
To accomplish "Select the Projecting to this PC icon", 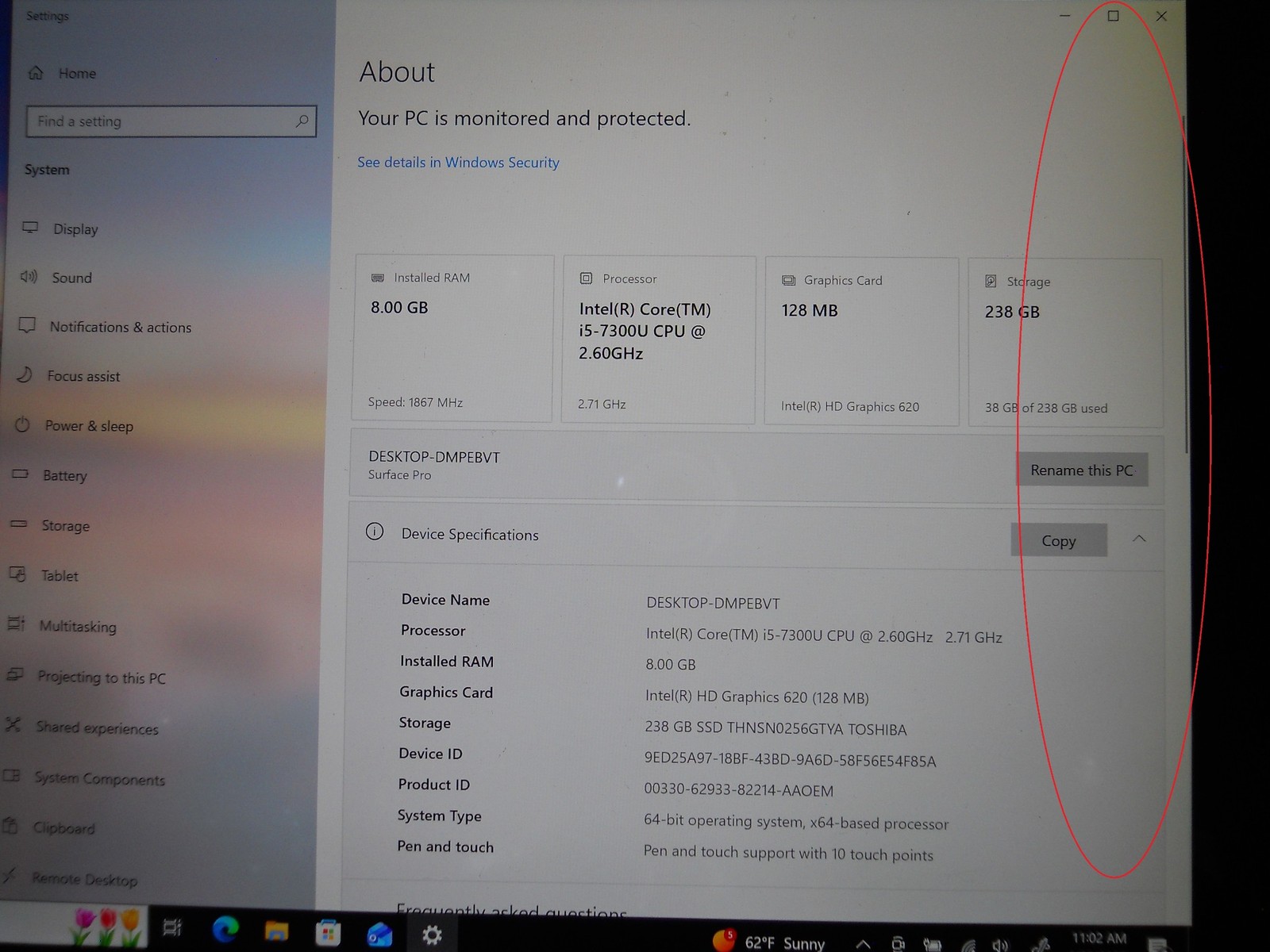I will [x=14, y=674].
